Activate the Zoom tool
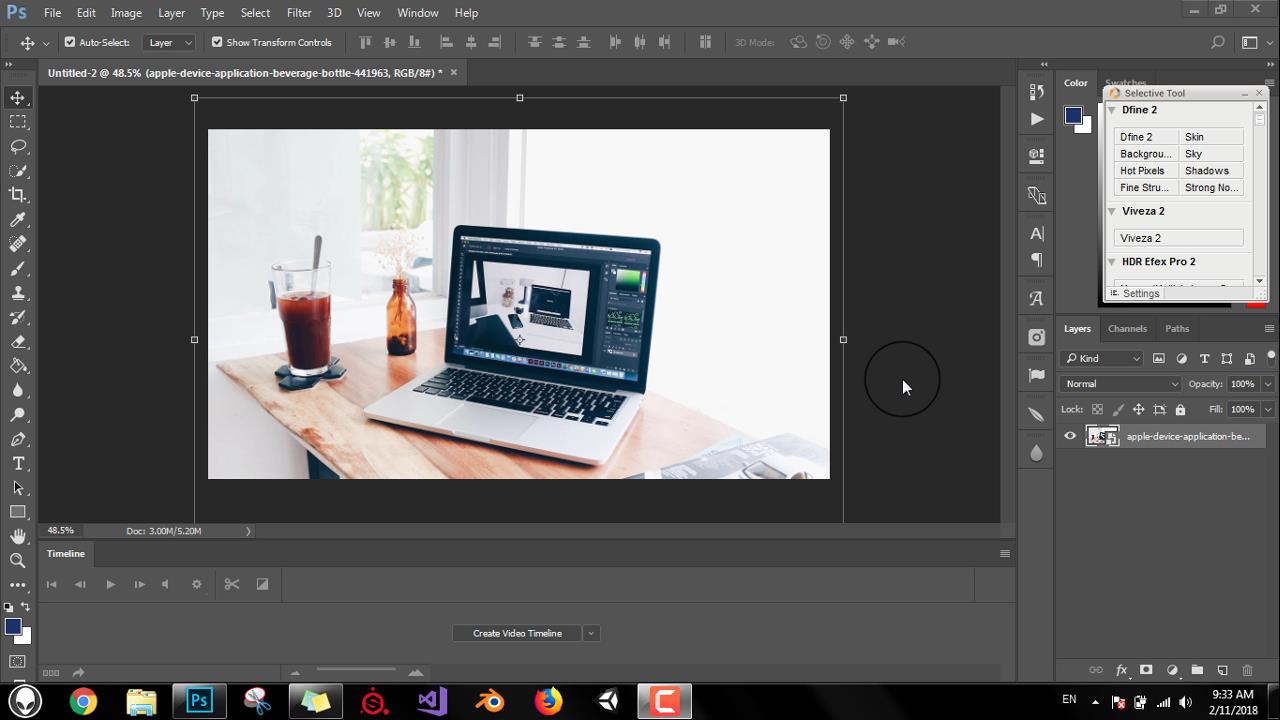 coord(18,561)
